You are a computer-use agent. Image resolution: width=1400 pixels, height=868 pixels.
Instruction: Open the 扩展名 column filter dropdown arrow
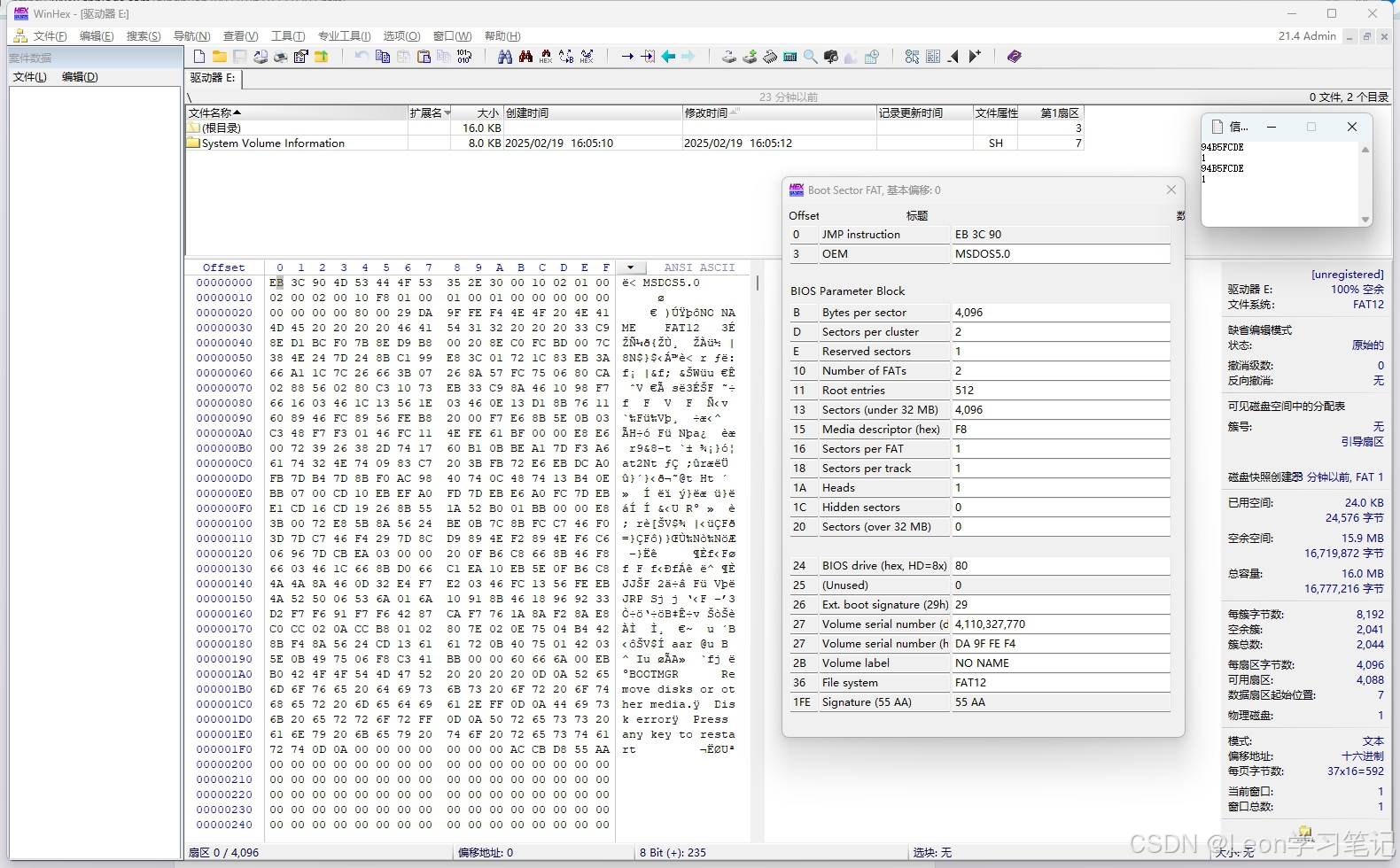coord(447,113)
